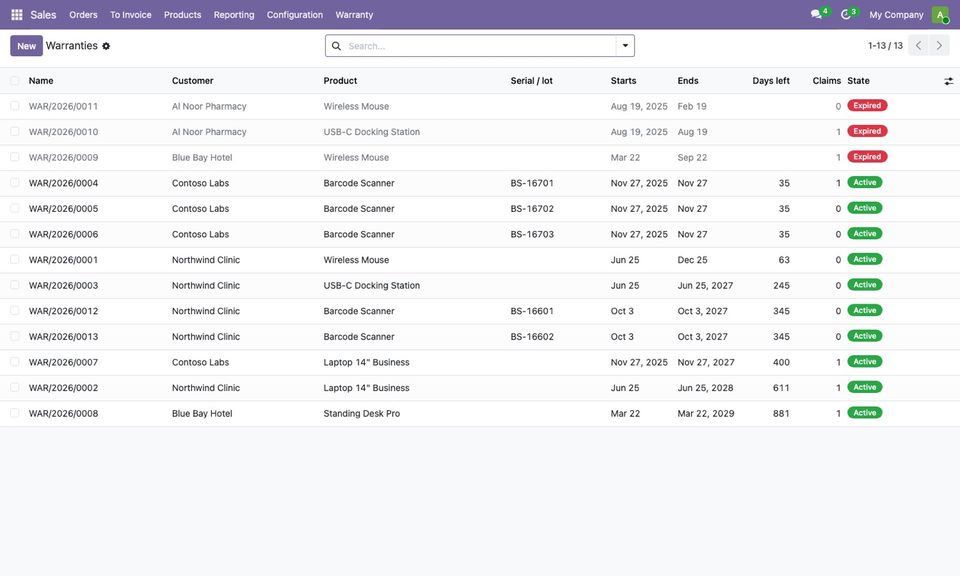Sort by the Name column header
The width and height of the screenshot is (960, 576).
coord(41,81)
